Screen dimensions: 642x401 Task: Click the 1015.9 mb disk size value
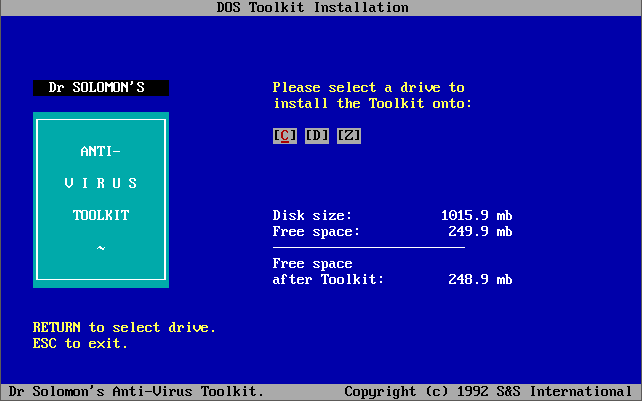[476, 216]
